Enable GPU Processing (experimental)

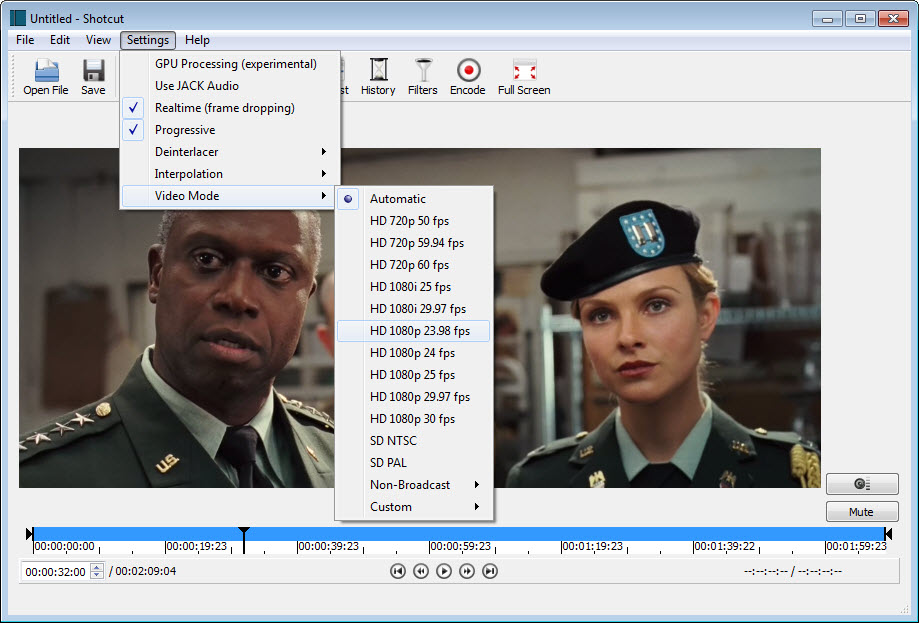pyautogui.click(x=230, y=64)
